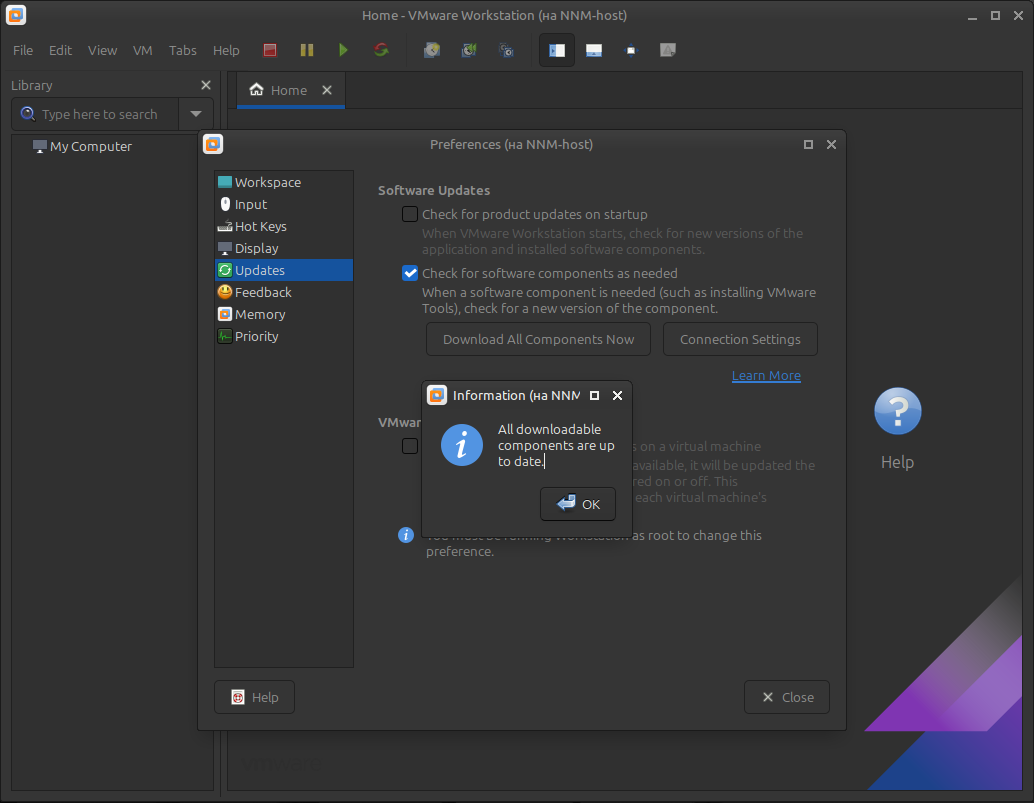Click the yellow suspend (pause) toolbar icon
This screenshot has width=1034, height=803.
pos(307,50)
